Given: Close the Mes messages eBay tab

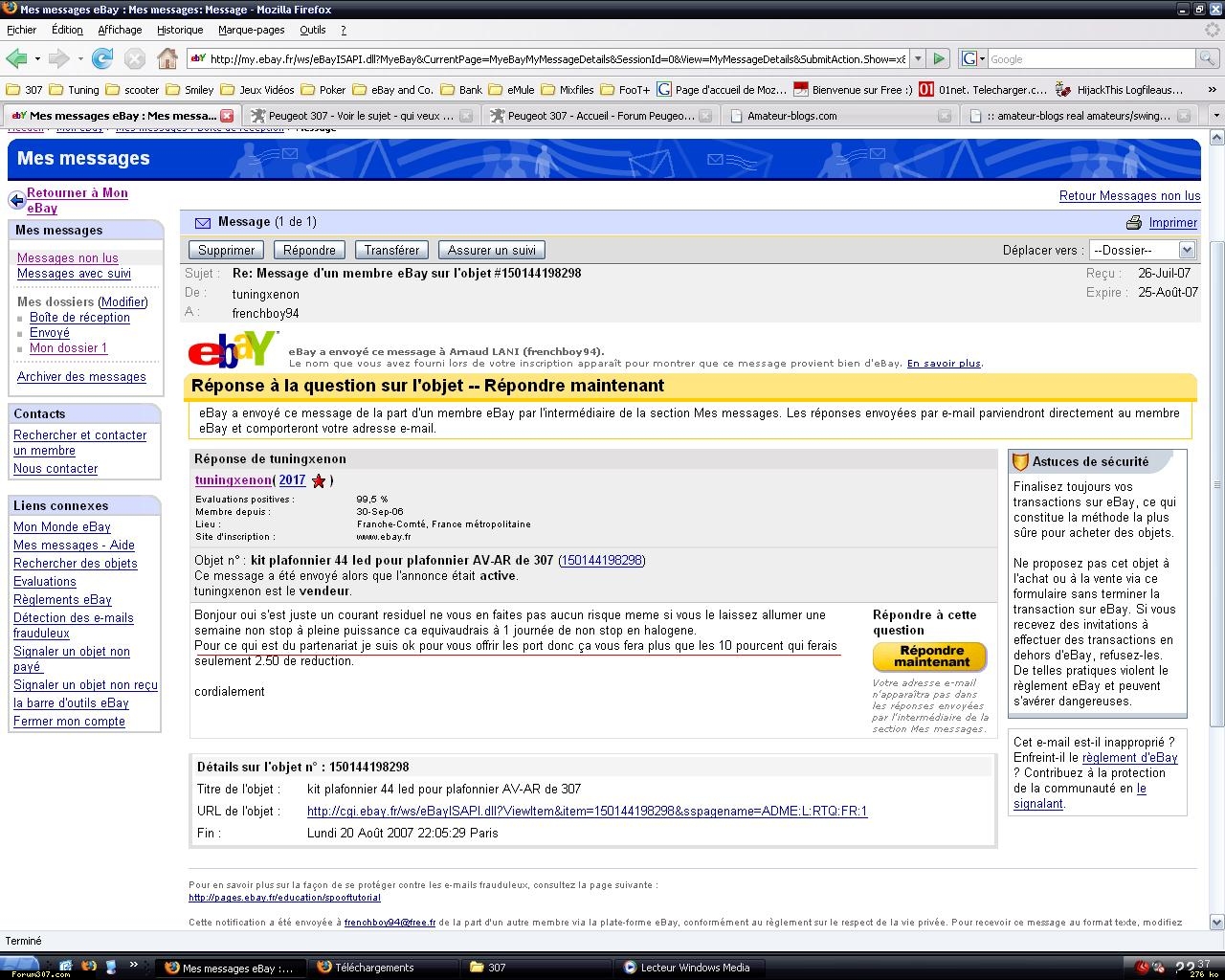Looking at the screenshot, I should tap(227, 116).
